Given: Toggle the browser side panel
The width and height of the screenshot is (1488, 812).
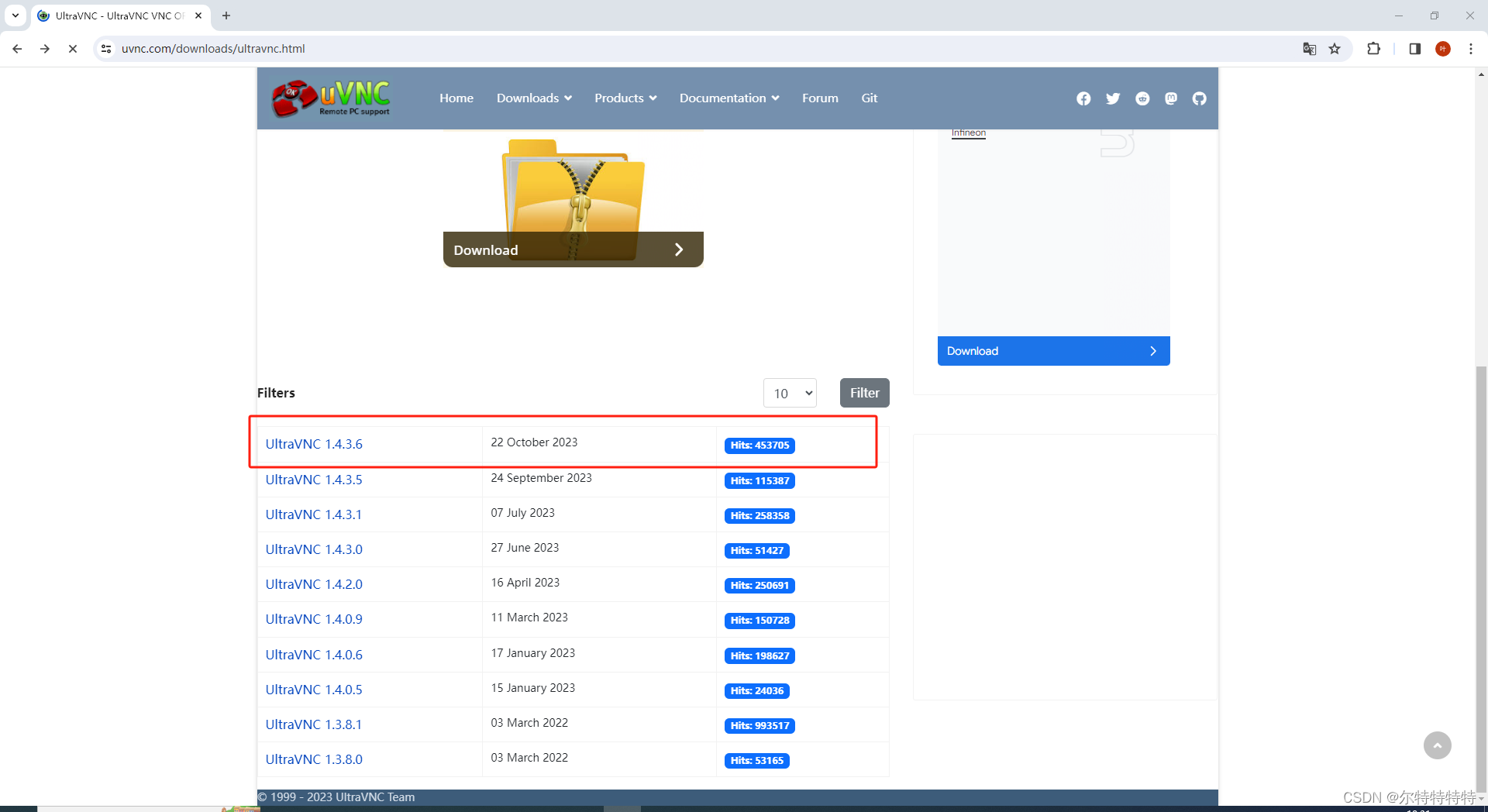Looking at the screenshot, I should 1414,48.
